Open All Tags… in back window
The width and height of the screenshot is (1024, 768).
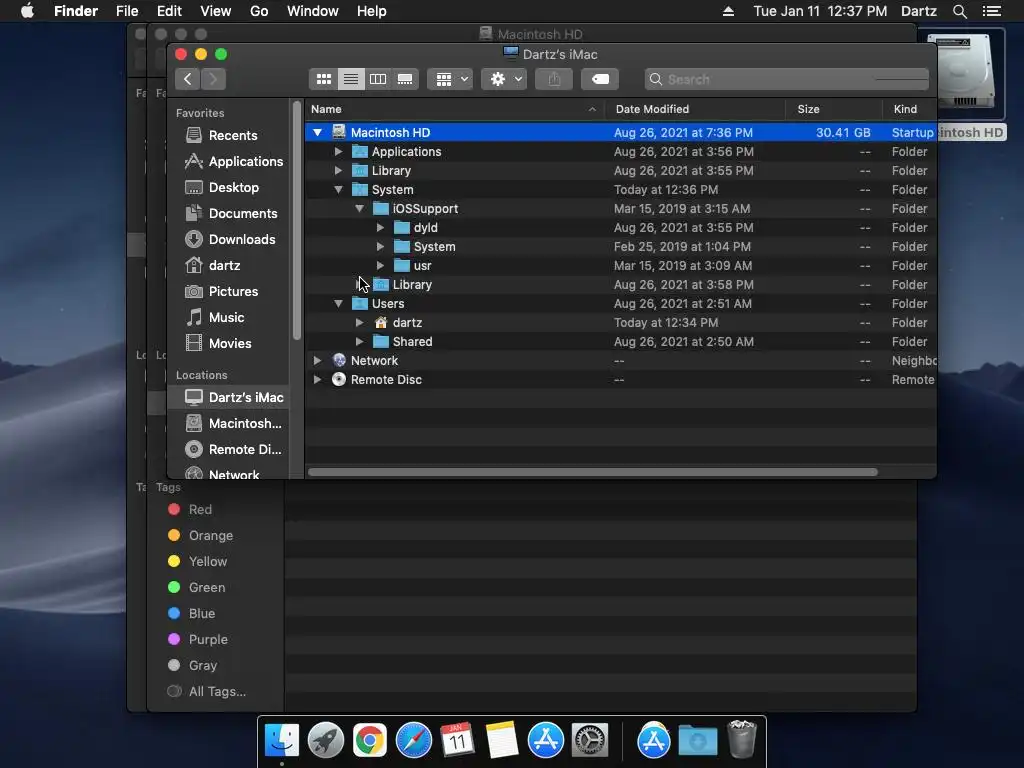[207, 692]
